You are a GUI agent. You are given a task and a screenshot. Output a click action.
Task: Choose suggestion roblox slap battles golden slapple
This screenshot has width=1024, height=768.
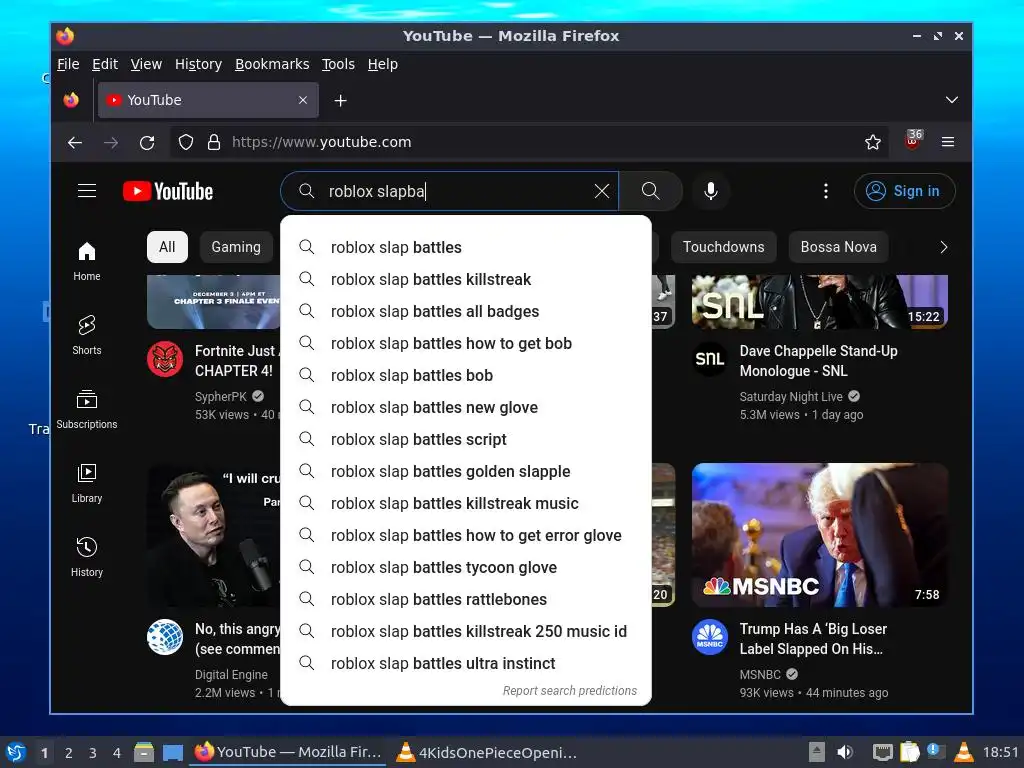466,472
